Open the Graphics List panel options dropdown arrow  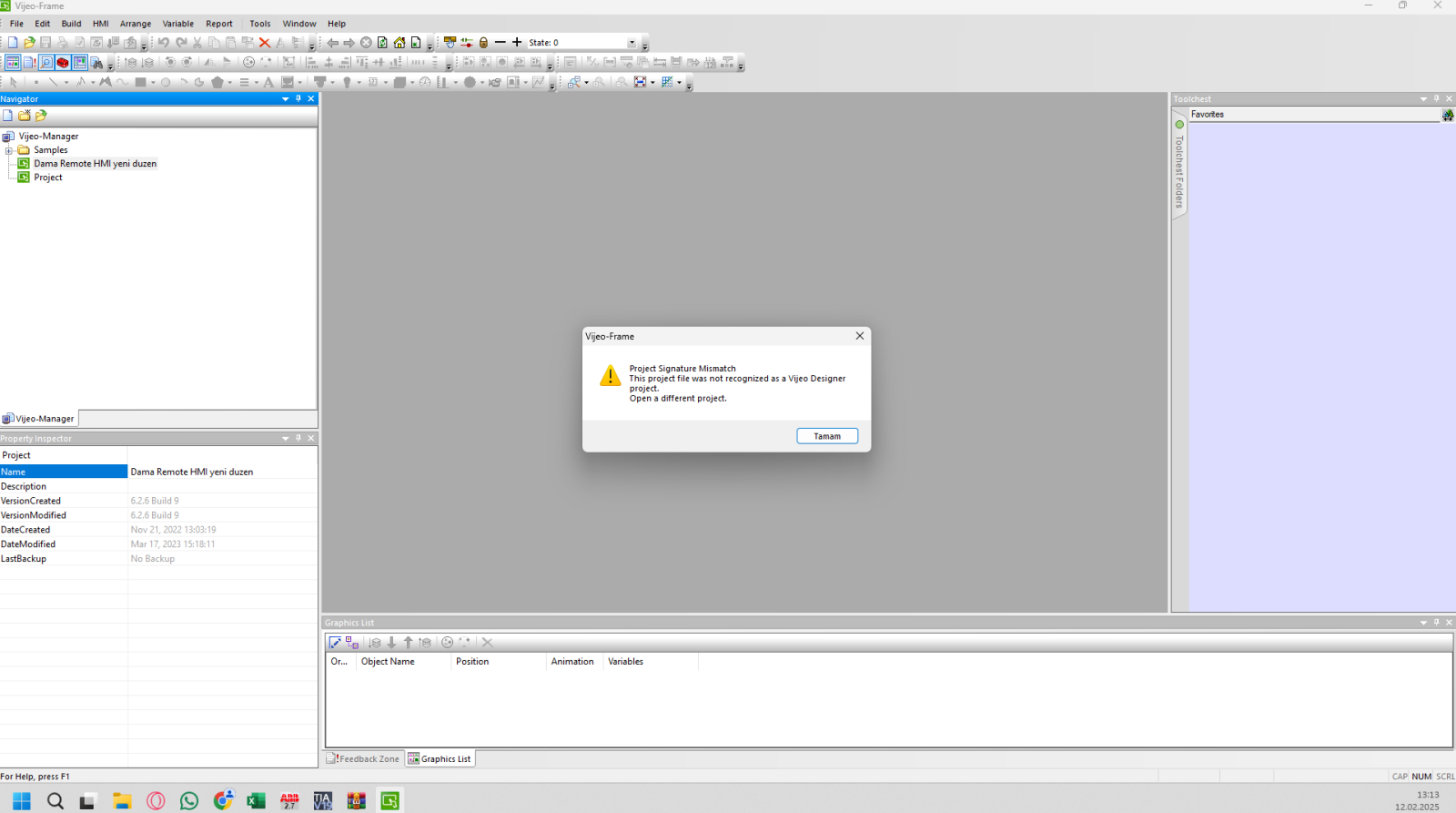click(1424, 623)
